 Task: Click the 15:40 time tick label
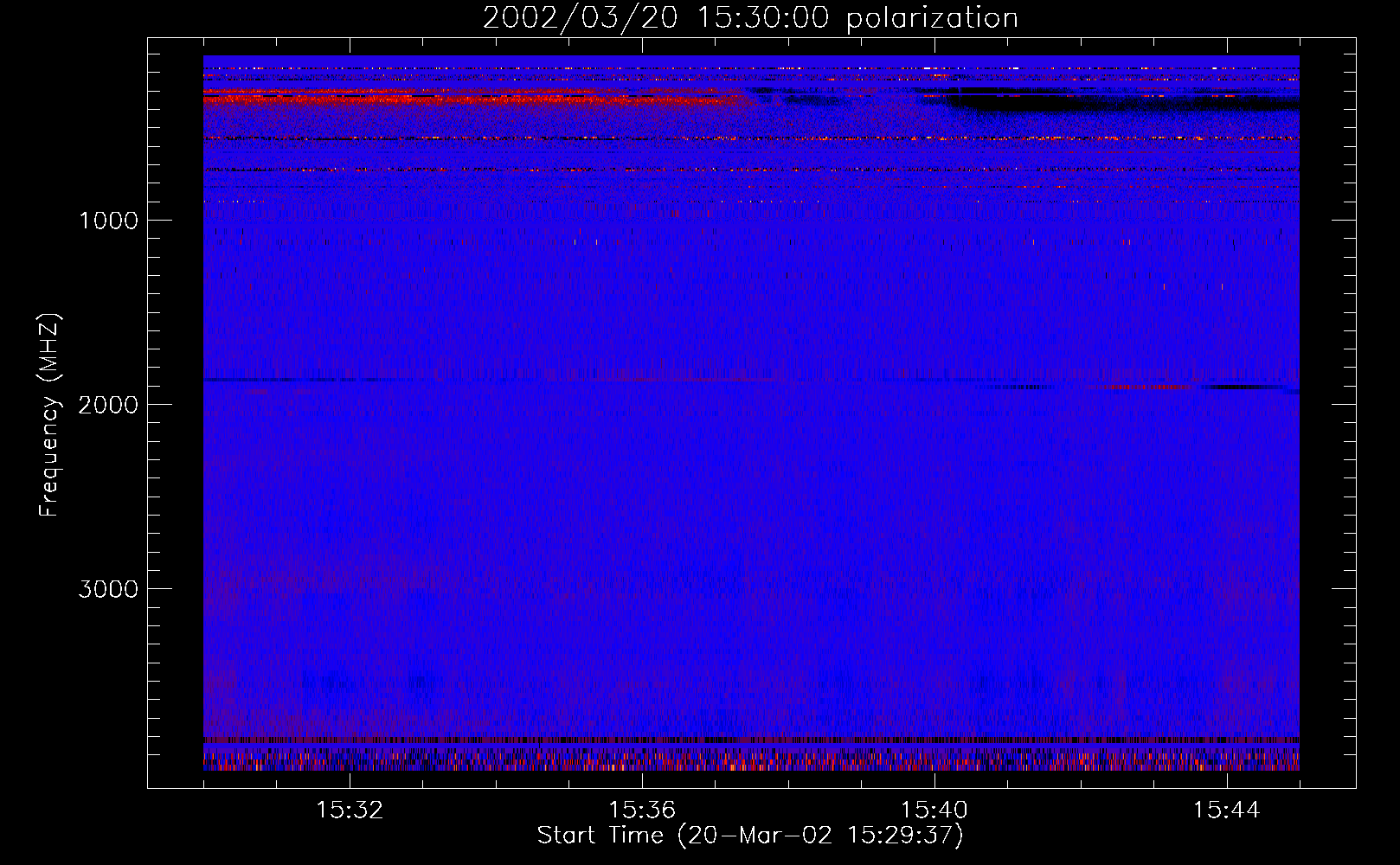(934, 811)
